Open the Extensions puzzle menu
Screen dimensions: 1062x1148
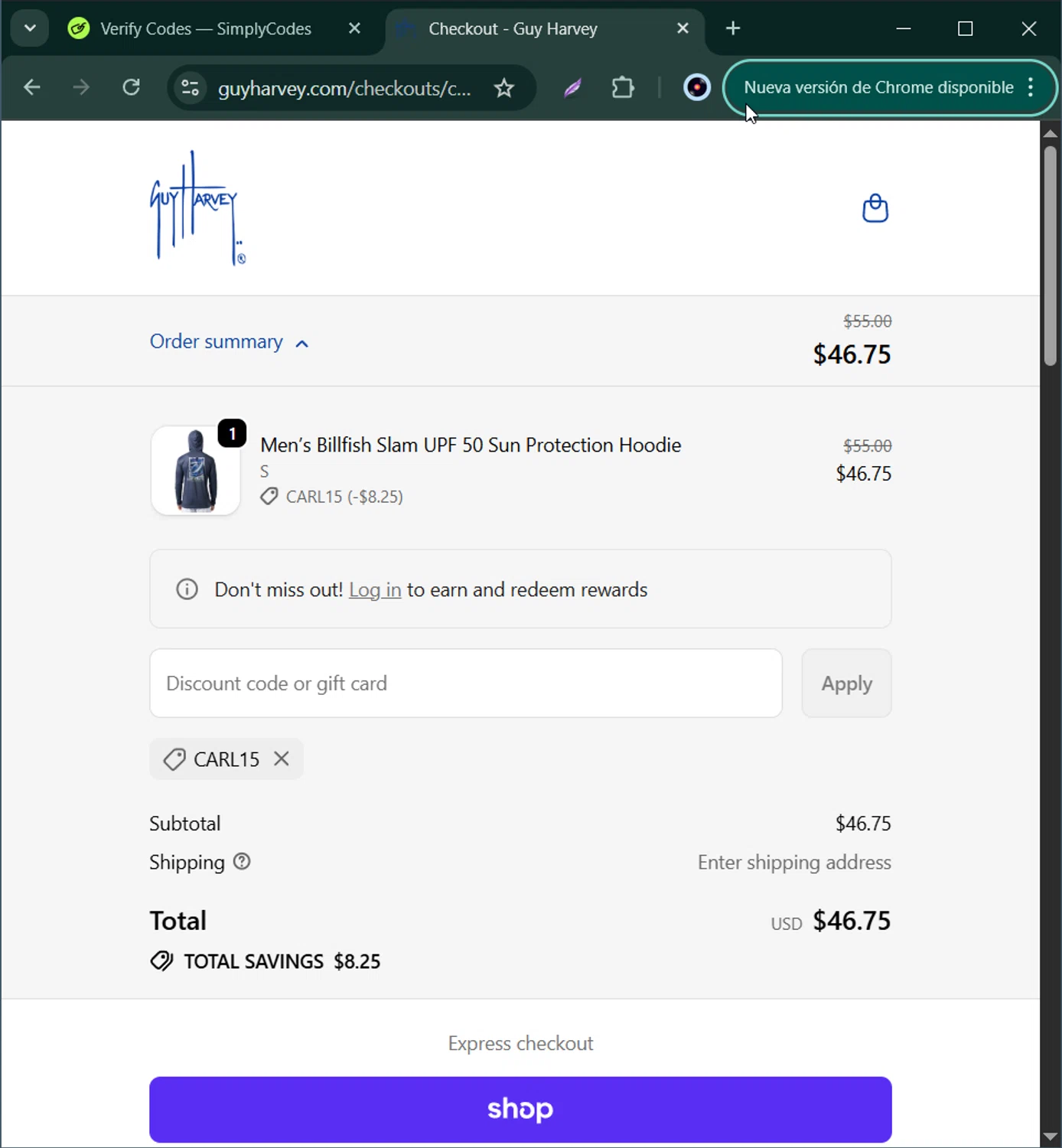[x=623, y=88]
